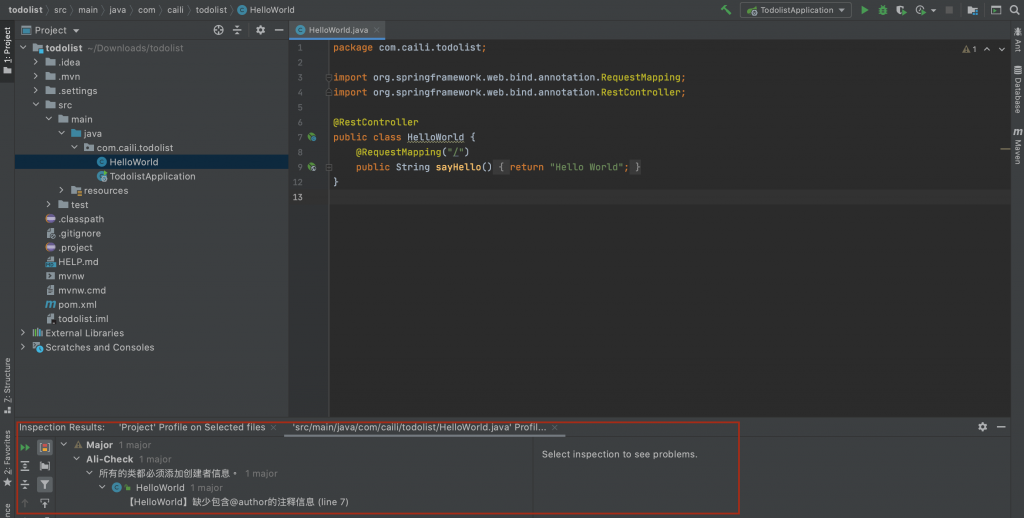
Task: Open Search Everywhere magnifier icon
Action: pyautogui.click(x=1015, y=10)
